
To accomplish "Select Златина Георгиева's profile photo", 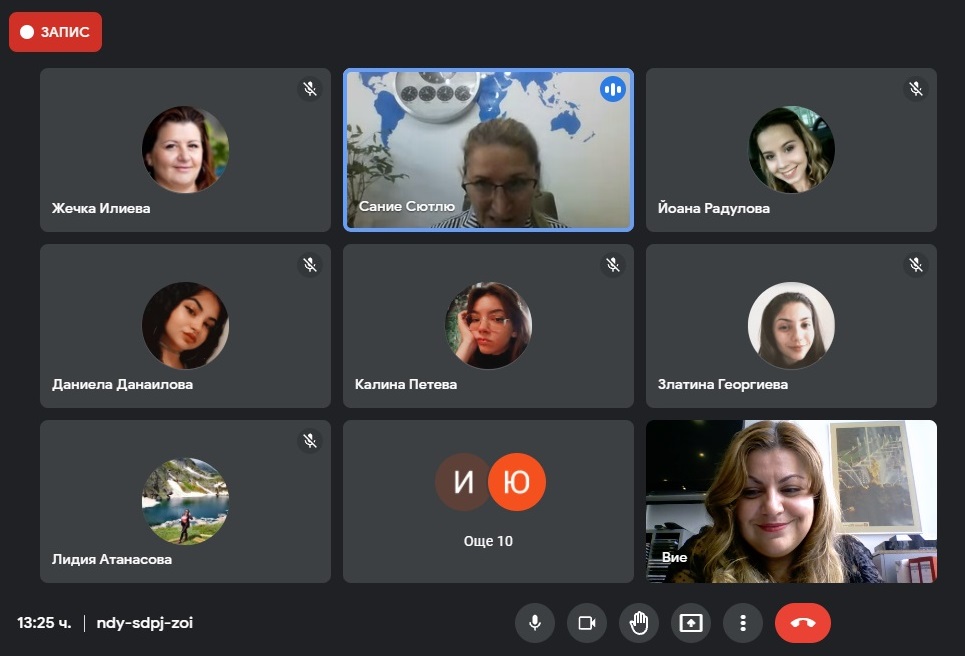I will coord(791,326).
